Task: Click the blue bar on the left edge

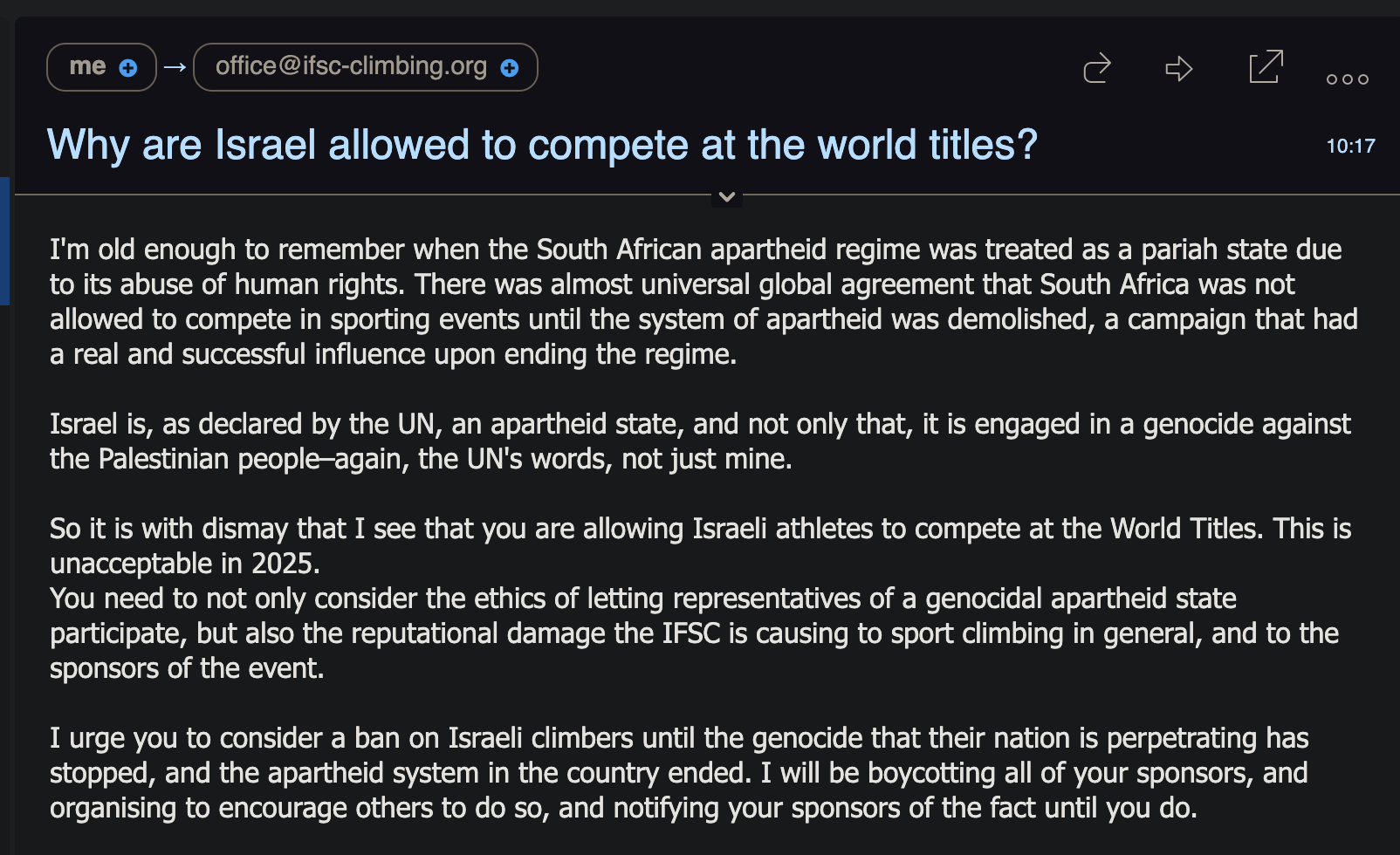Action: (4, 241)
